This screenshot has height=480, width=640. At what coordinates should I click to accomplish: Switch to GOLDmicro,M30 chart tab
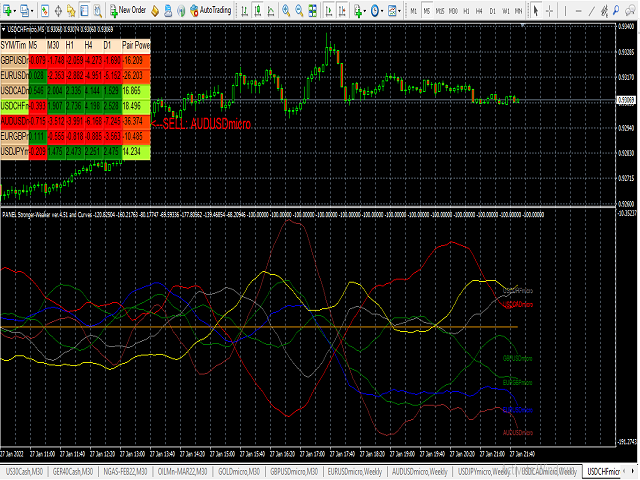pyautogui.click(x=239, y=472)
